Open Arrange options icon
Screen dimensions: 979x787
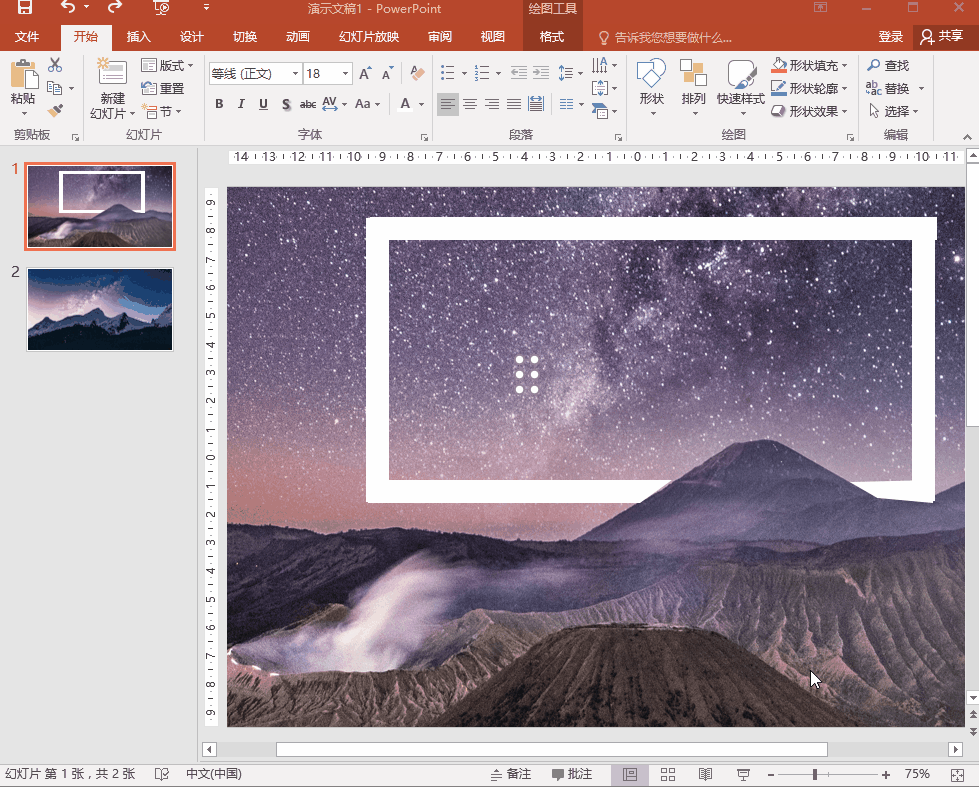click(x=693, y=73)
